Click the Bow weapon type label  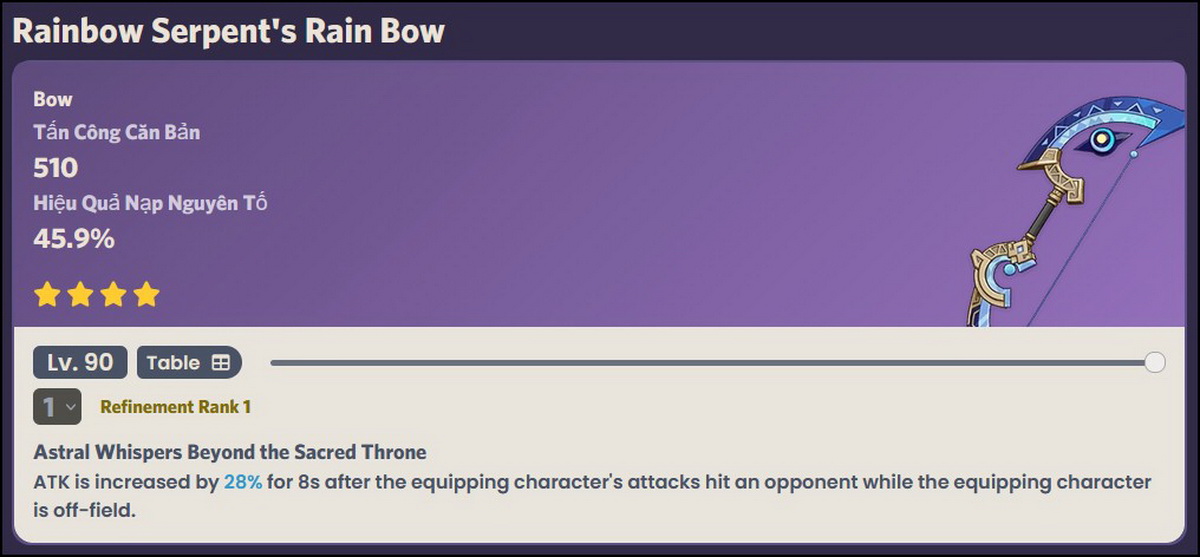click(53, 99)
